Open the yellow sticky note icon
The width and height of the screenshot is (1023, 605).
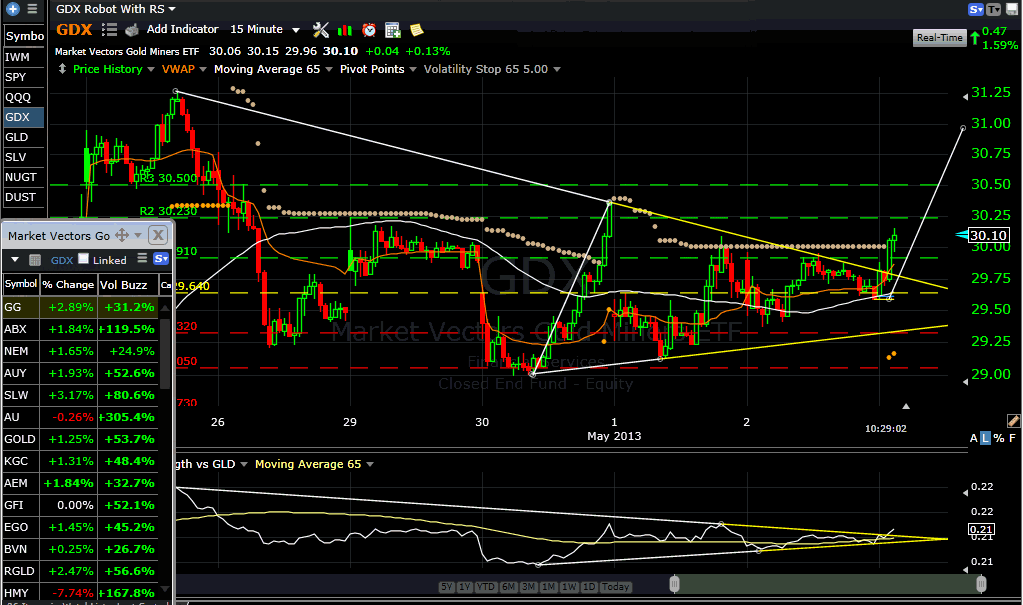[x=416, y=30]
